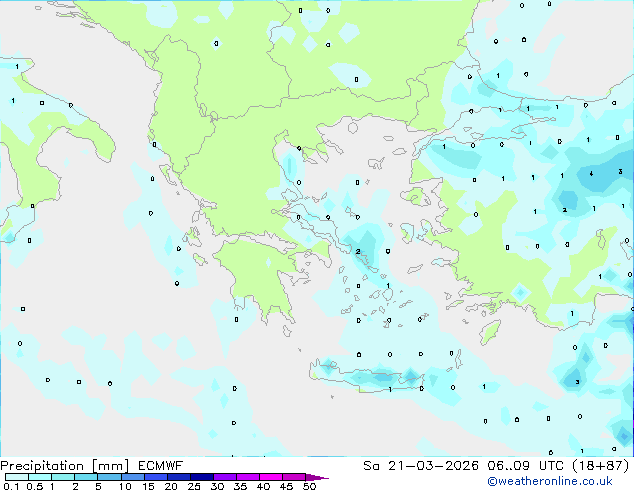Image resolution: width=634 pixels, height=490 pixels.
Task: Select the 2 to 5 mm legend swatch
Action: pyautogui.click(x=86, y=477)
